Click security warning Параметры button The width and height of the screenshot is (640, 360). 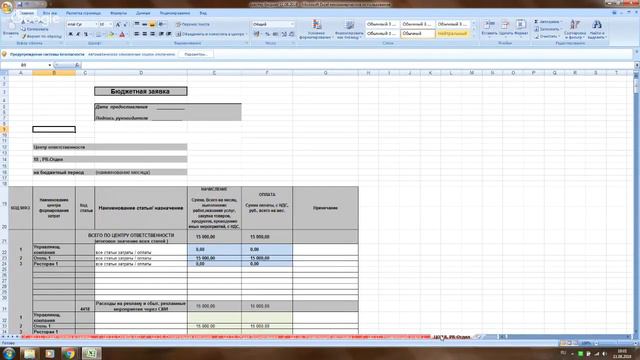point(196,54)
